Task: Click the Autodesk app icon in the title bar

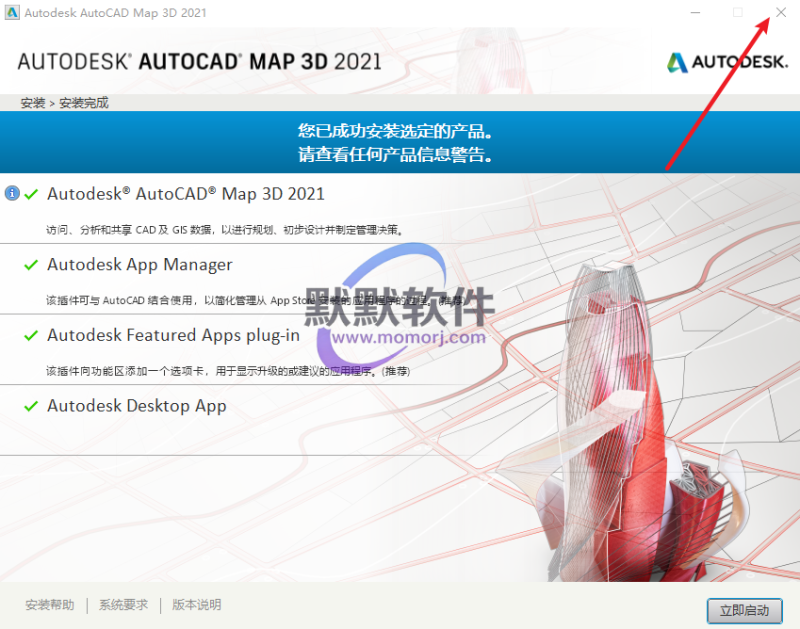Action: [11, 12]
